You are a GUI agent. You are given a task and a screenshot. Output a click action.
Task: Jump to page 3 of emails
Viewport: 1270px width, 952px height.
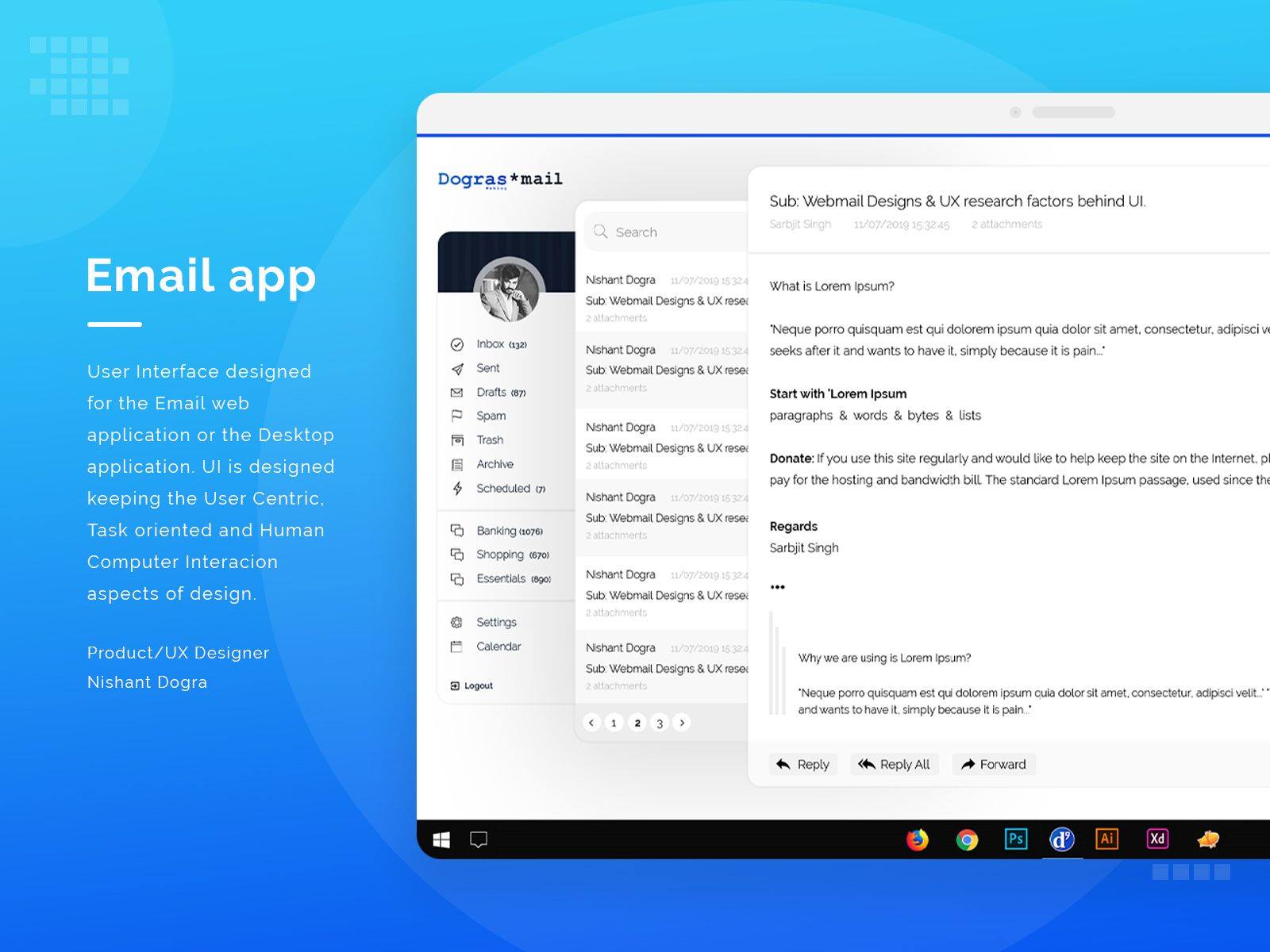tap(660, 723)
